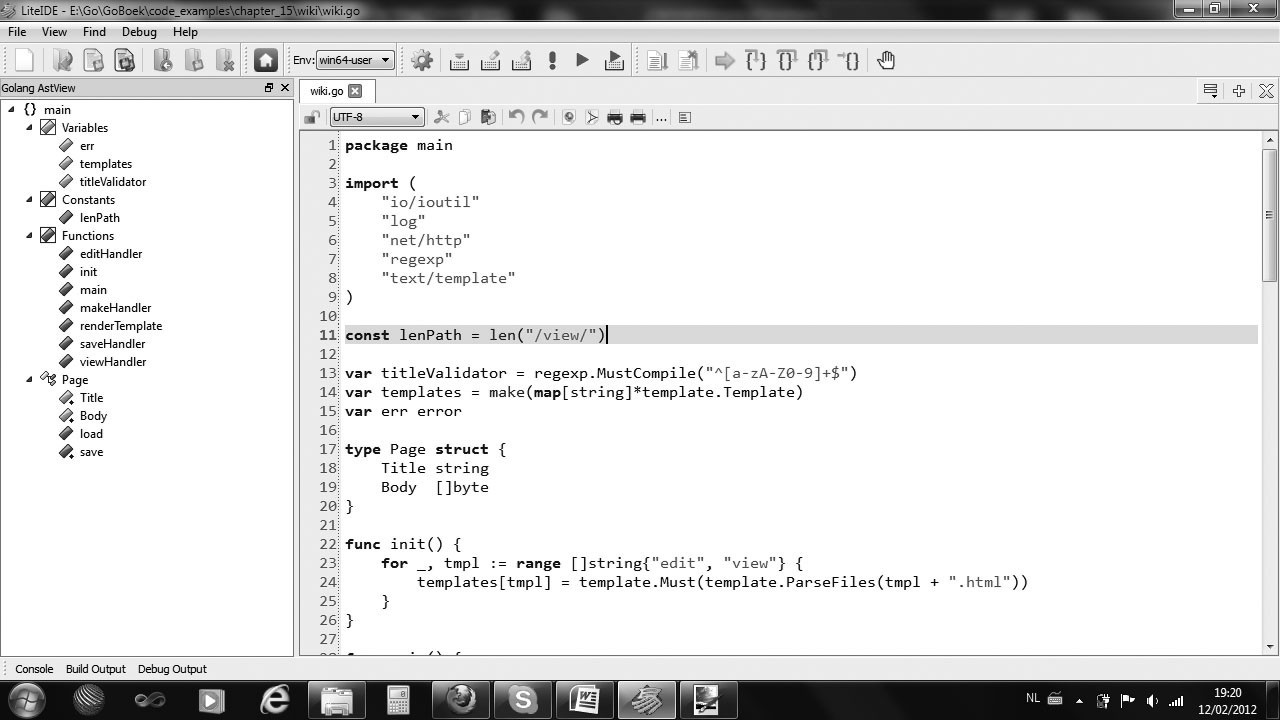The image size is (1280, 720).
Task: Float the Golang AstView panel
Action: pyautogui.click(x=269, y=88)
